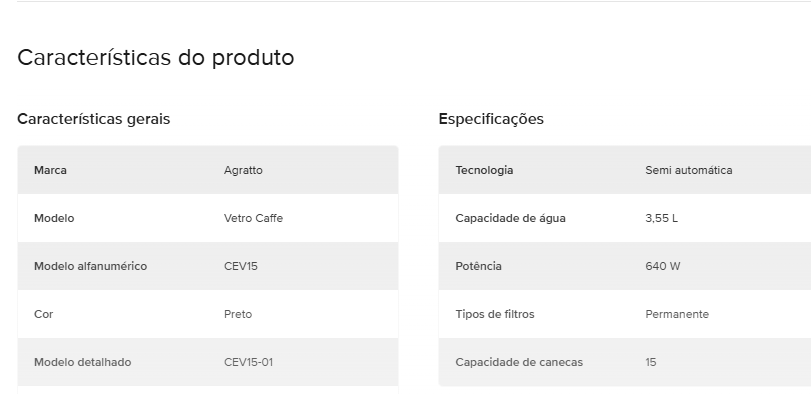Click the 'Cor' row label

tap(43, 314)
